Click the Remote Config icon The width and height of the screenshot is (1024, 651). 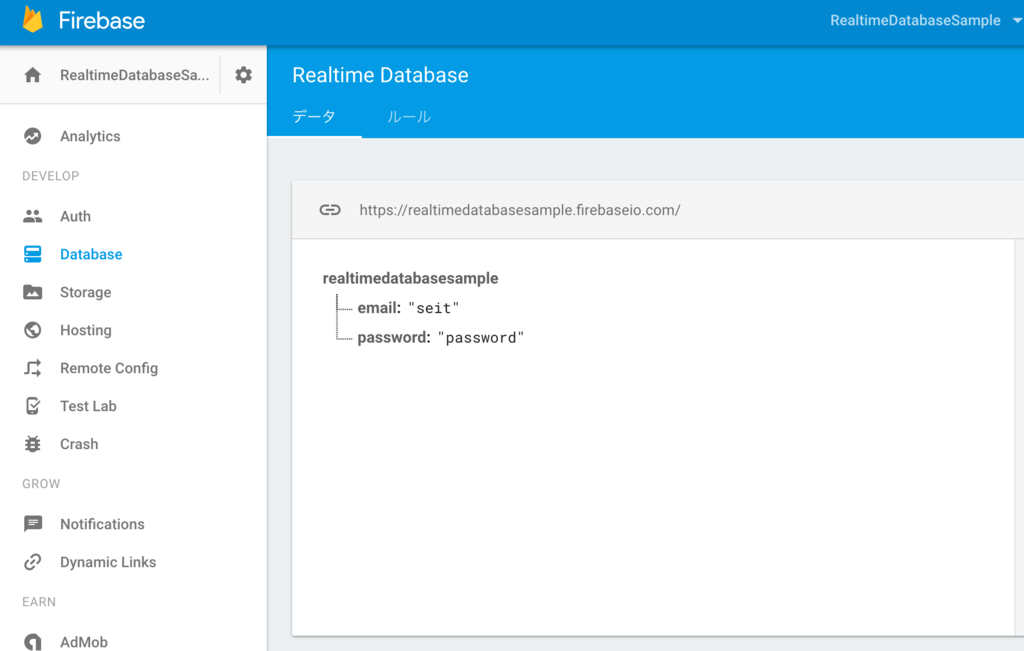click(33, 368)
